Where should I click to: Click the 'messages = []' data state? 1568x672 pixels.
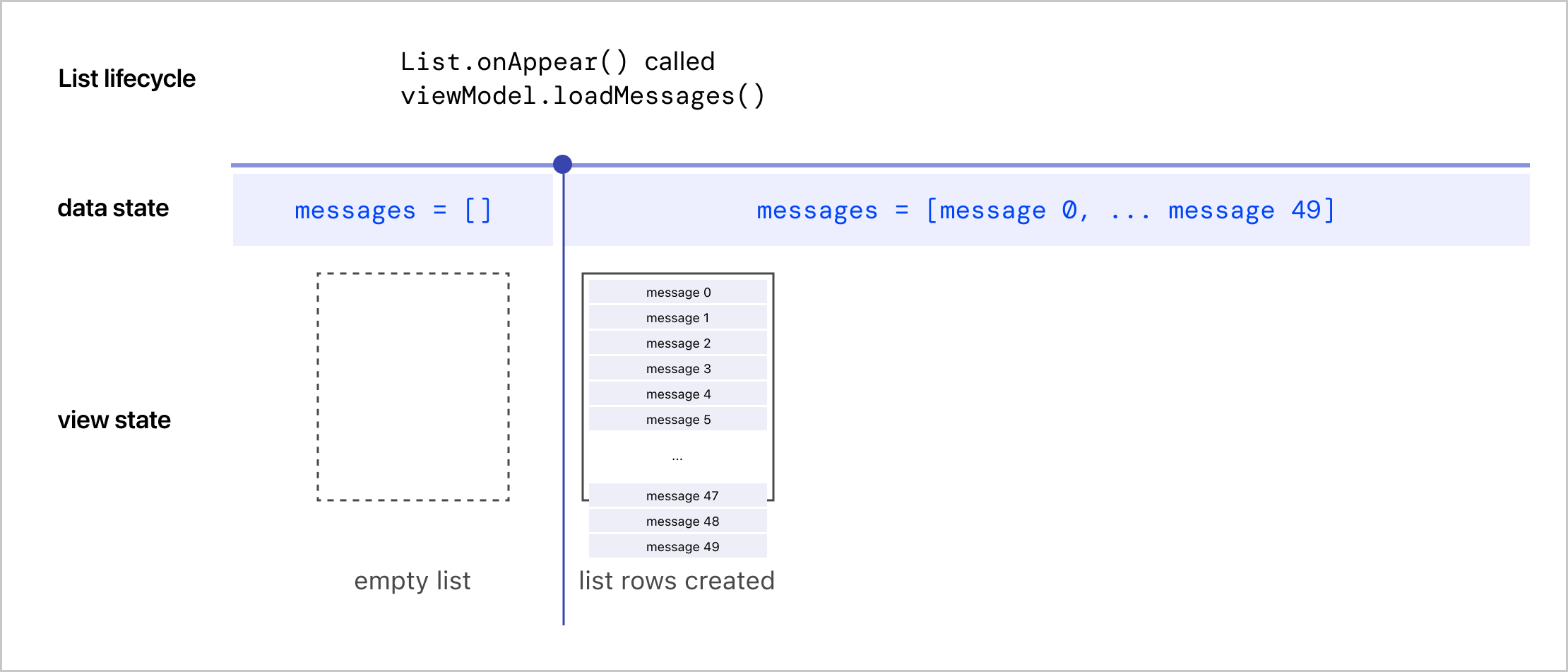pos(393,211)
